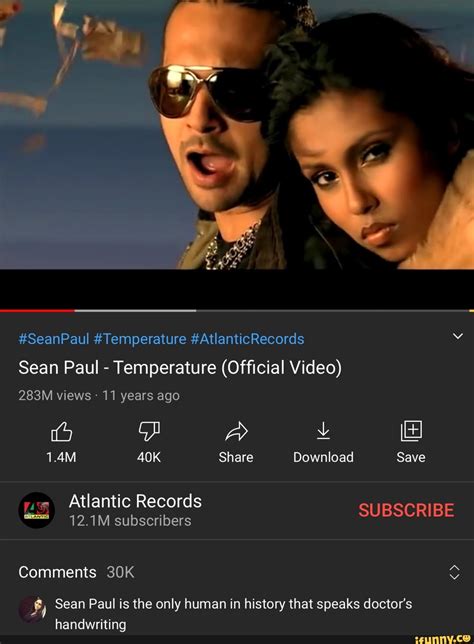The height and width of the screenshot is (644, 474).
Task: Tap the thumbs-up like icon
Action: tap(61, 431)
